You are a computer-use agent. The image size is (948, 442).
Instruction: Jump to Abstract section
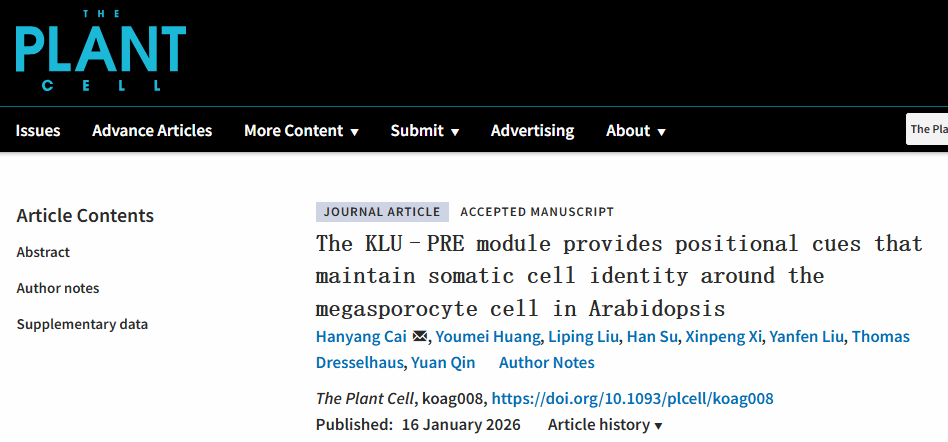pyautogui.click(x=43, y=252)
